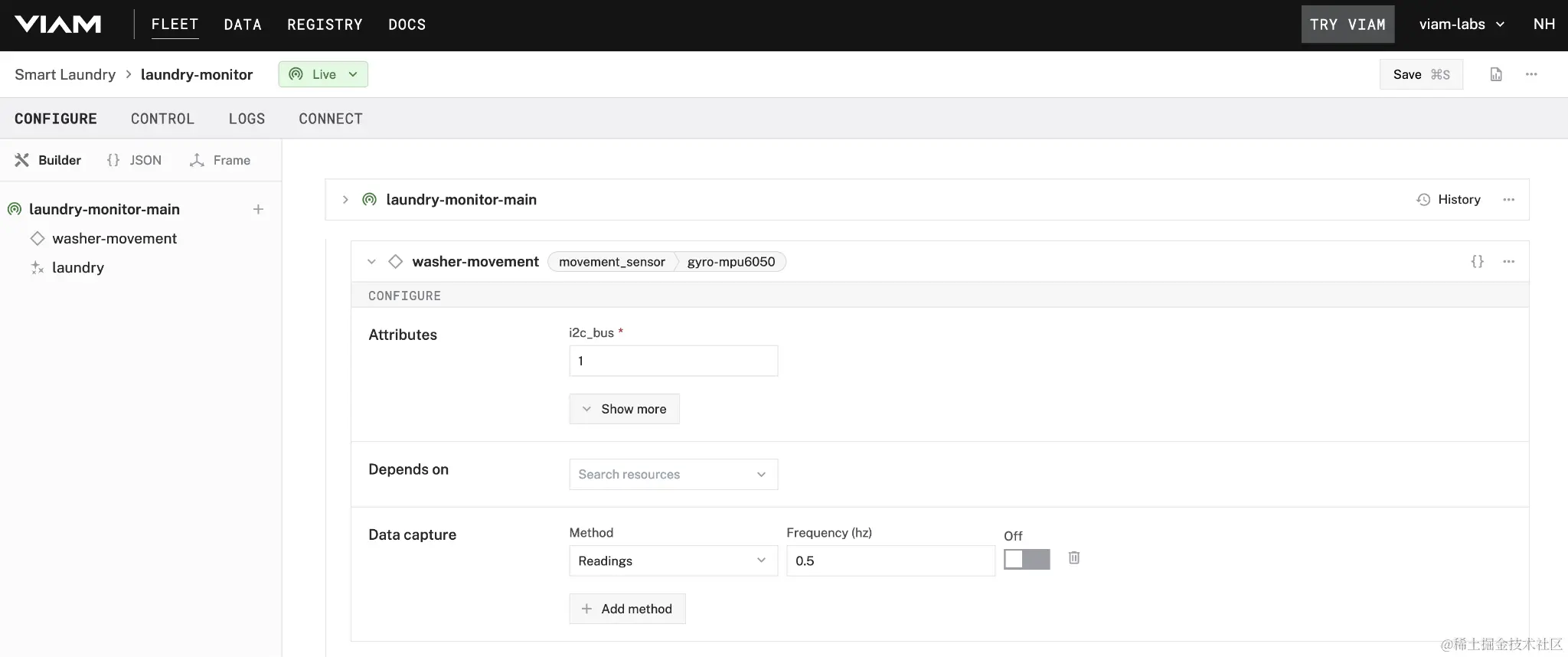Switch to the LOGS tab
The width and height of the screenshot is (1568, 657).
point(247,119)
